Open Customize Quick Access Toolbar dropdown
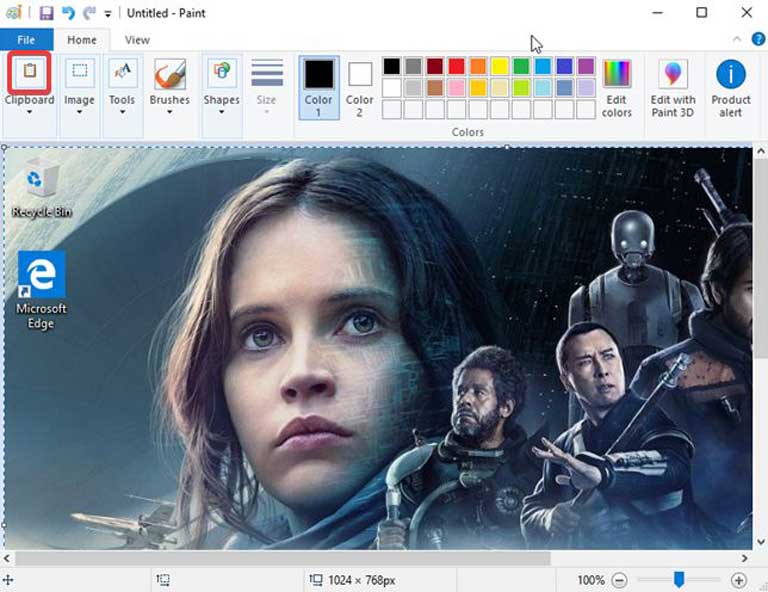 108,14
